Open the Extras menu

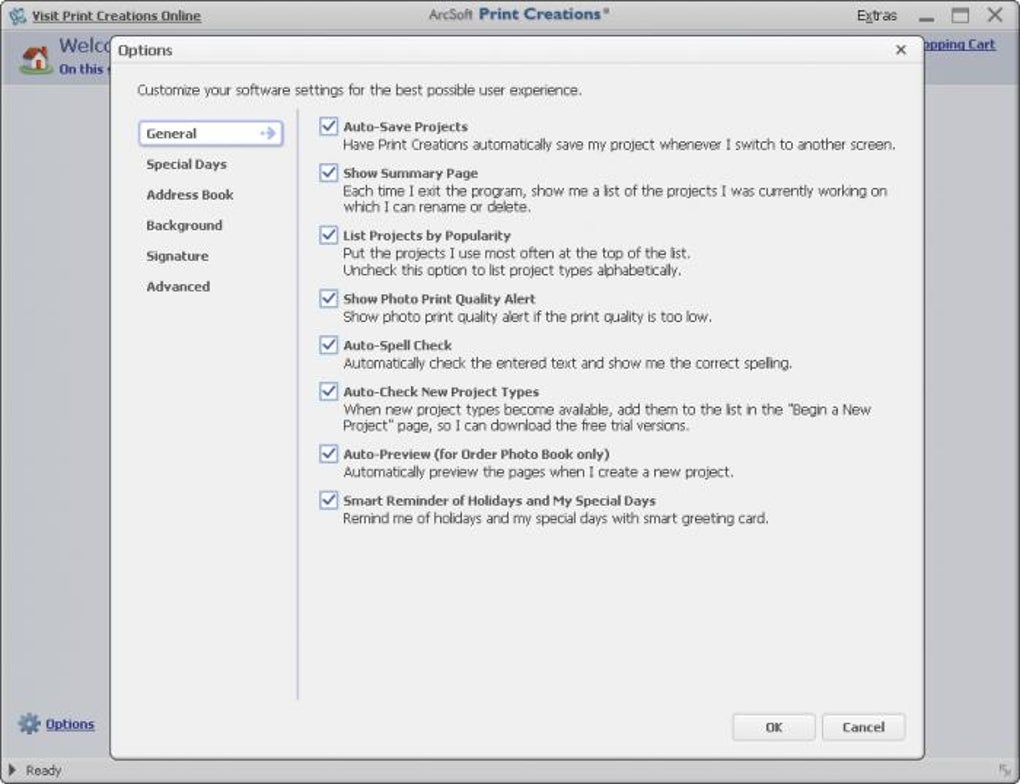[x=876, y=16]
